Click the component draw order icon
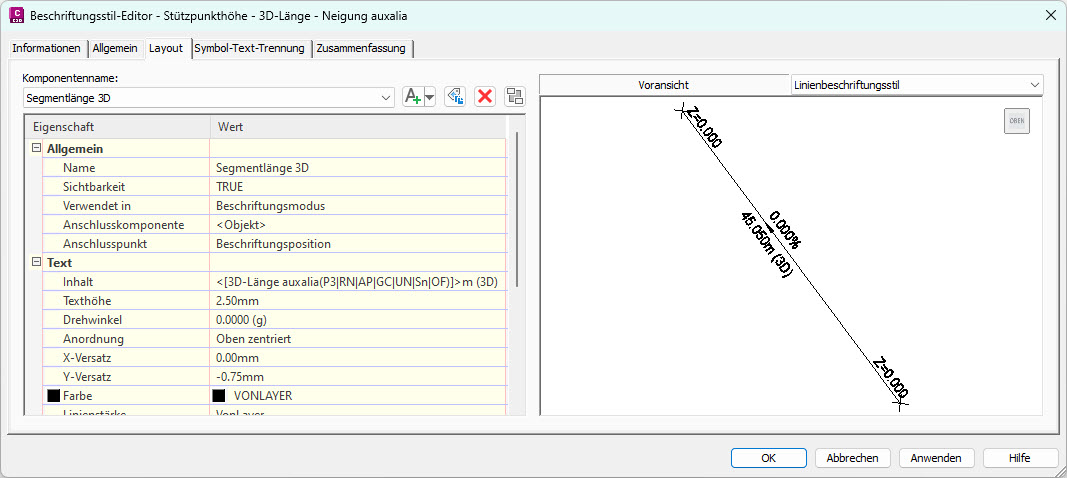This screenshot has height=478, width=1067. 515,96
